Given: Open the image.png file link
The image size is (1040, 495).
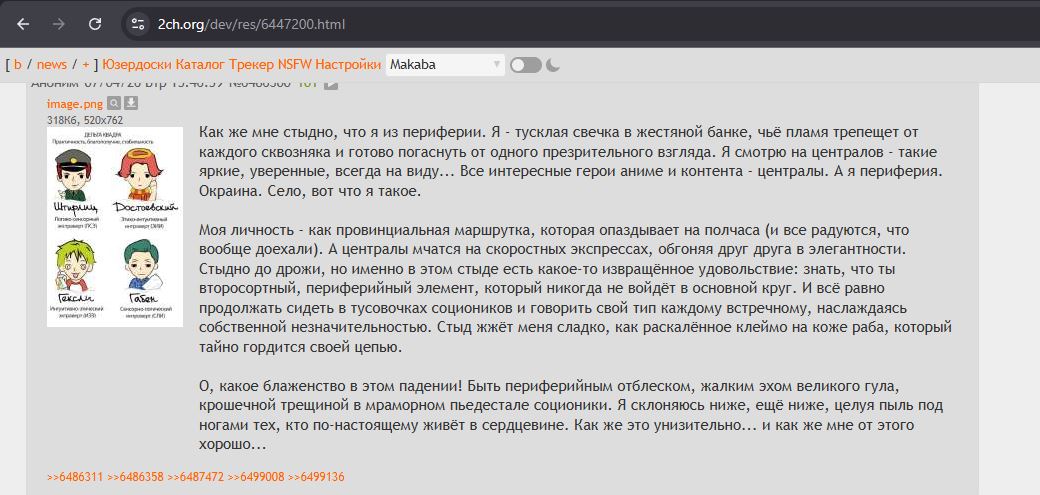Looking at the screenshot, I should click(75, 104).
